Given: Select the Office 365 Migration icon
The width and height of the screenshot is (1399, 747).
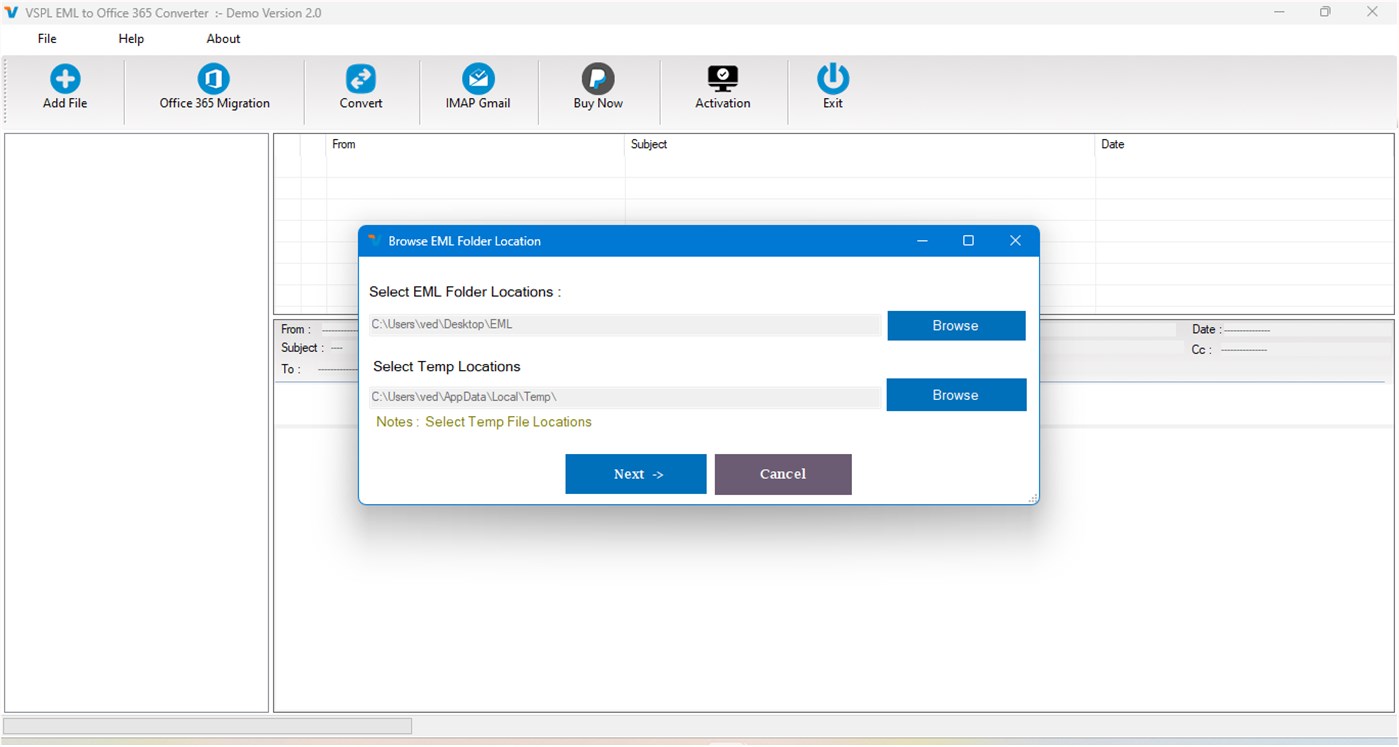Looking at the screenshot, I should coord(213,77).
